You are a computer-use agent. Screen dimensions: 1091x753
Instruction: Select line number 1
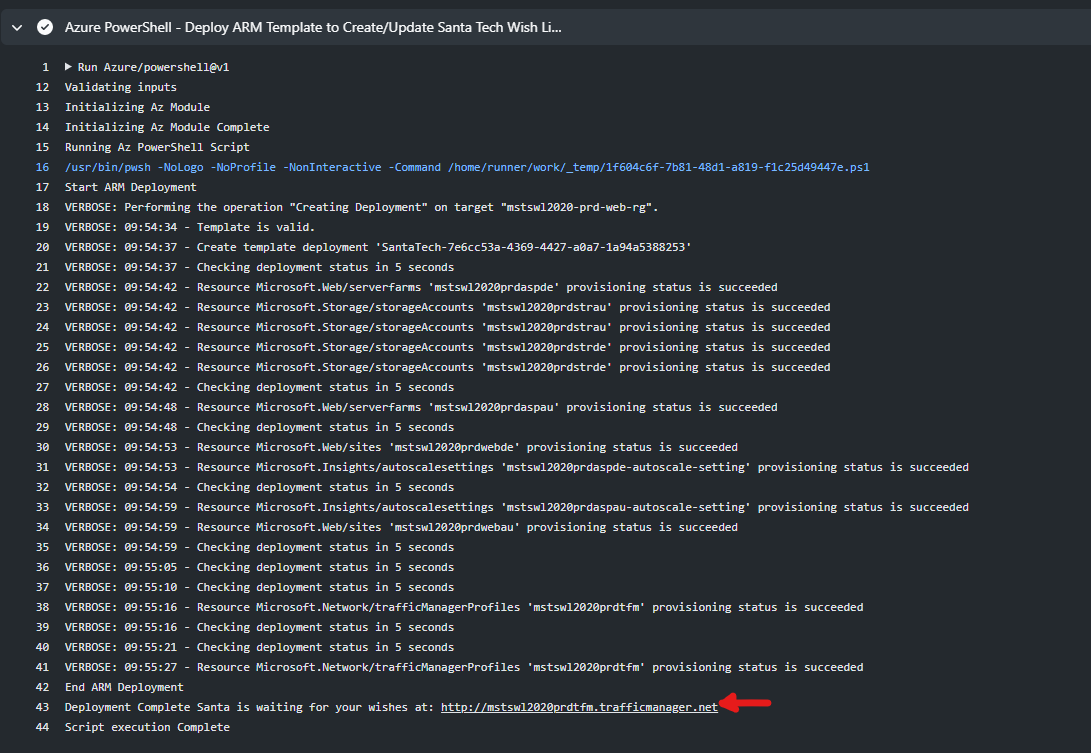pyautogui.click(x=46, y=68)
